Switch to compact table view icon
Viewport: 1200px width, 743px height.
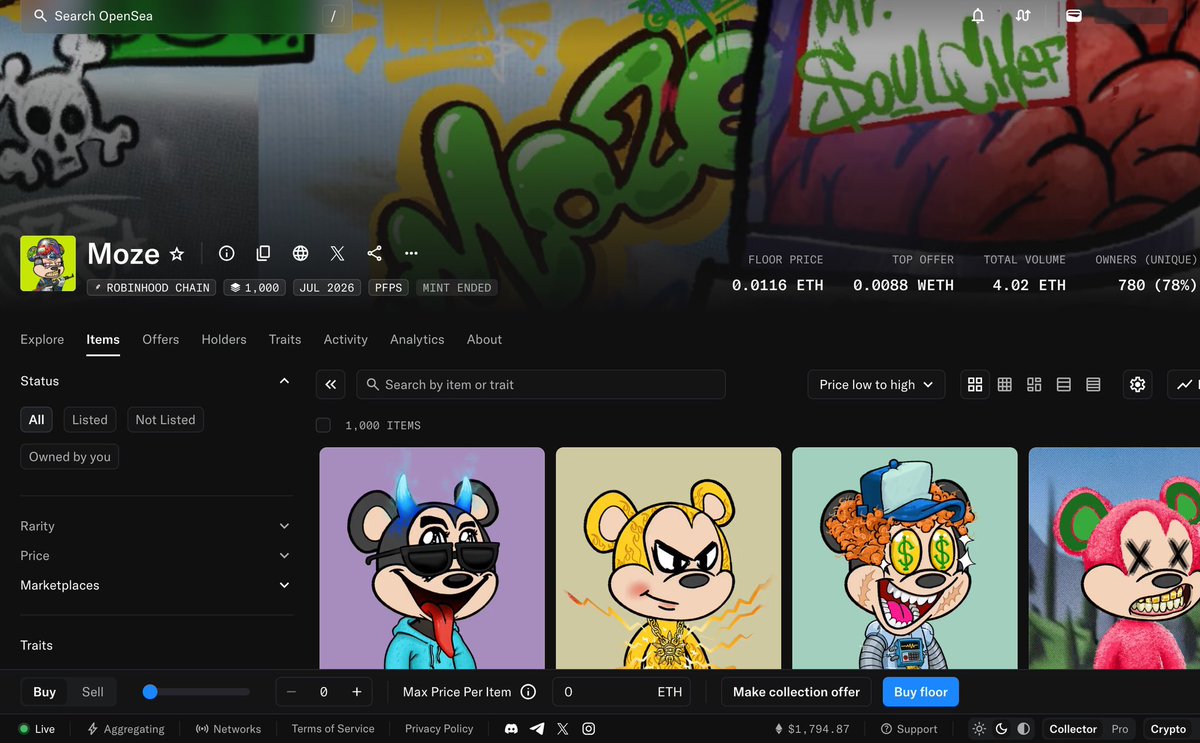pyautogui.click(x=1093, y=384)
